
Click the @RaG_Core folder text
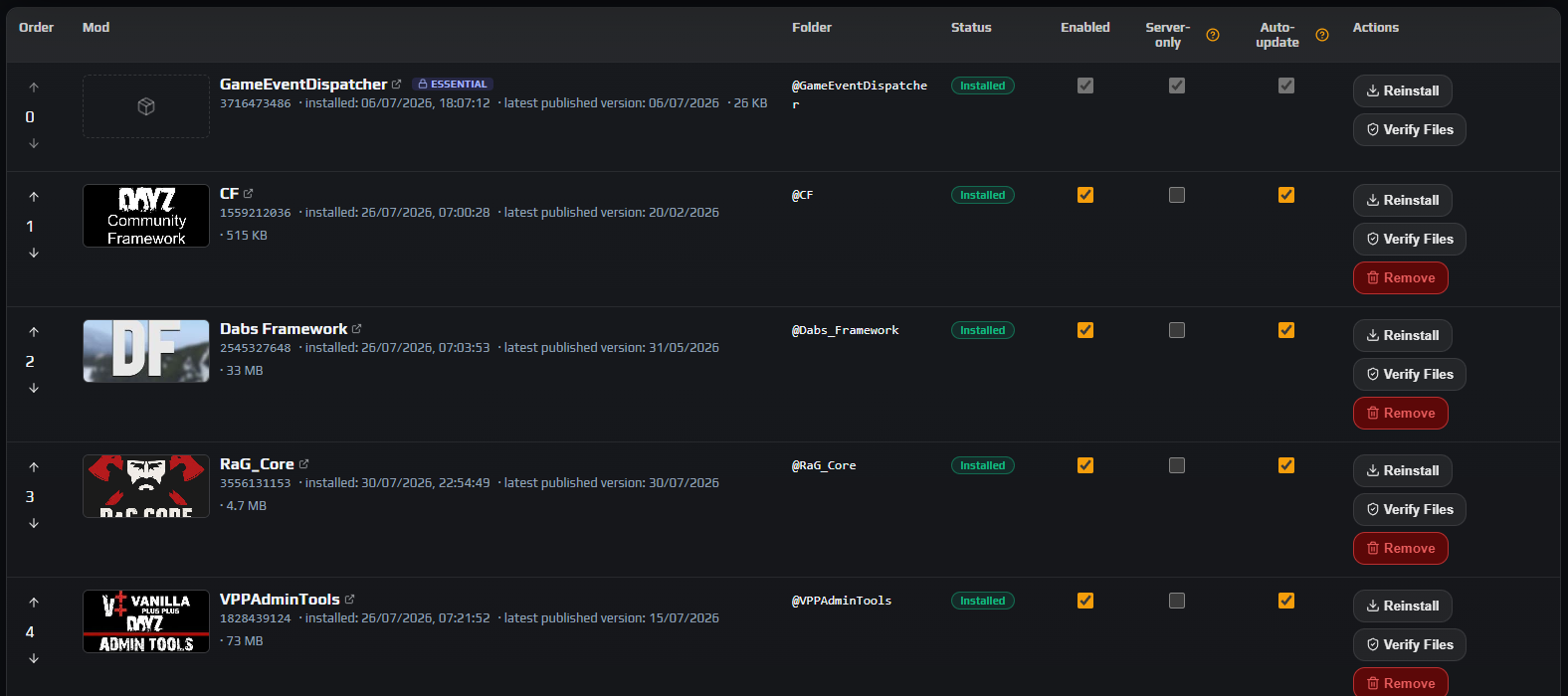824,465
